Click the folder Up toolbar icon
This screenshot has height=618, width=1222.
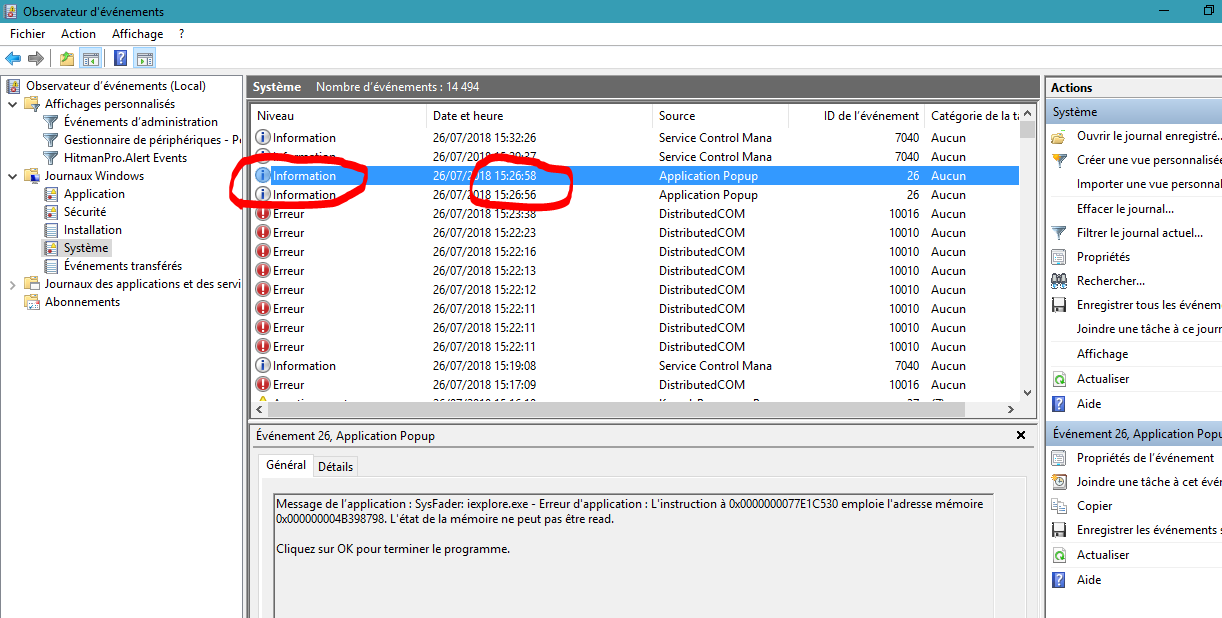coord(67,58)
